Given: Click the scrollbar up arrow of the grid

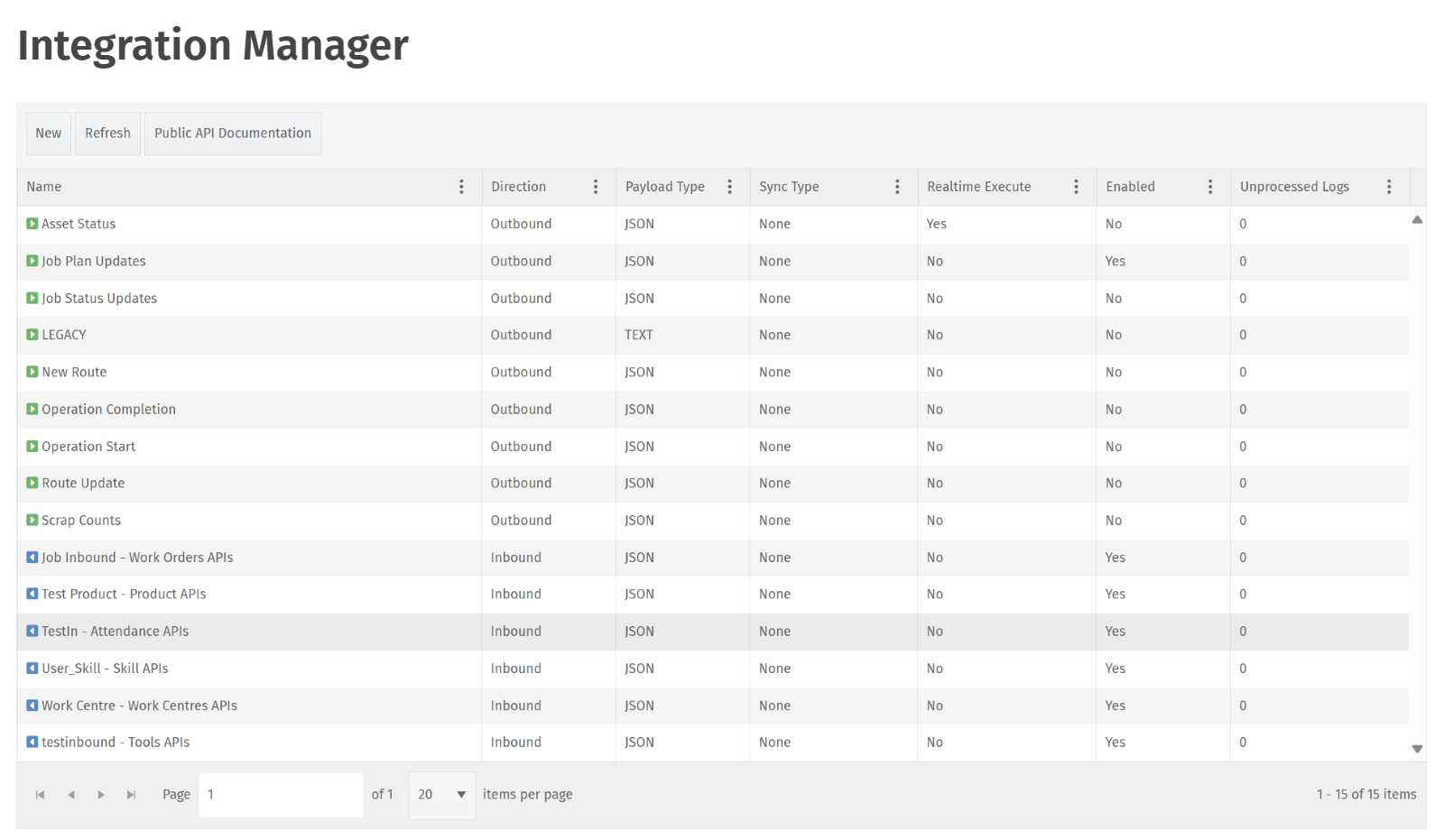Looking at the screenshot, I should (1418, 219).
